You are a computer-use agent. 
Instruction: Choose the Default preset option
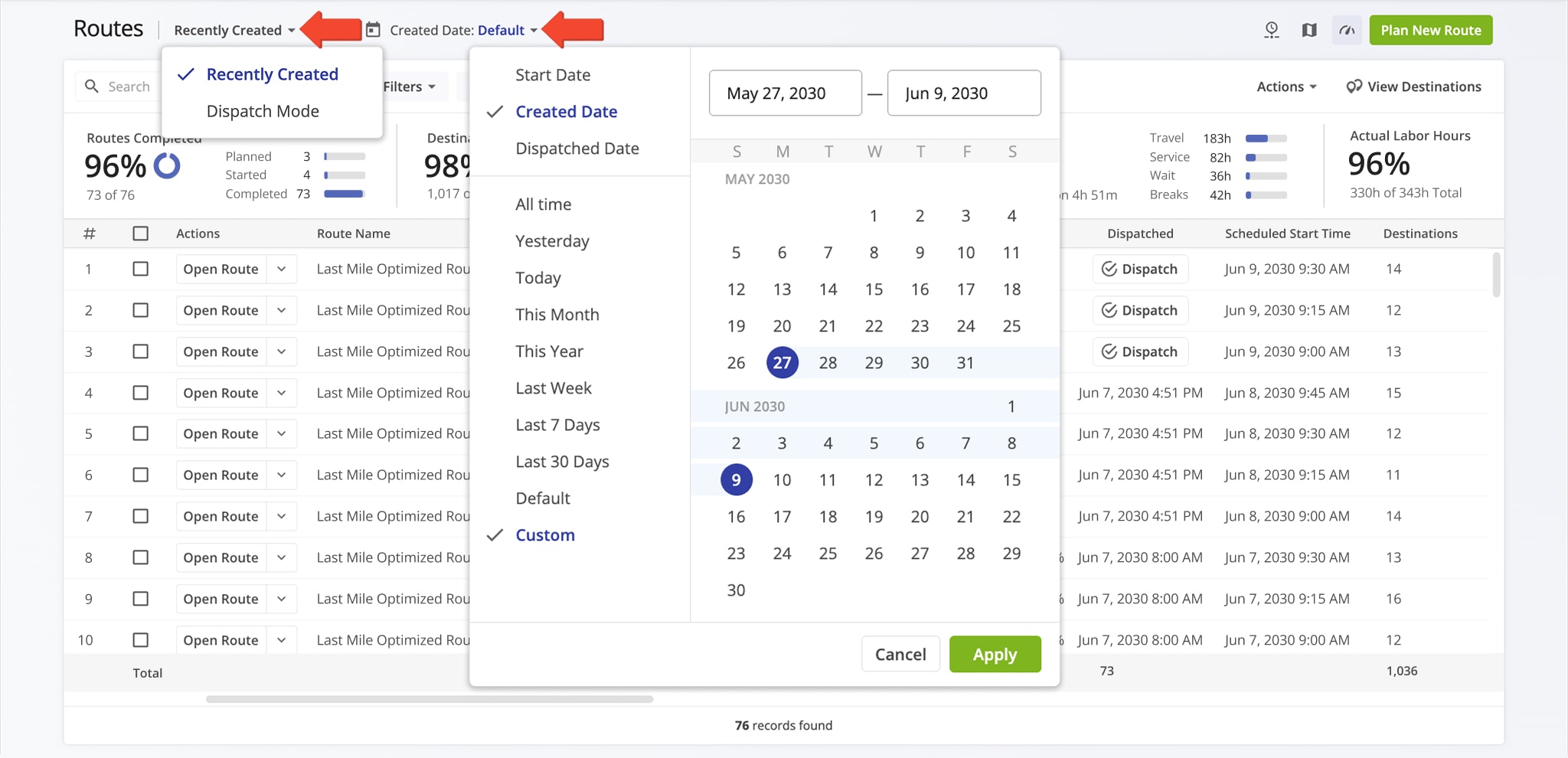[x=543, y=498]
